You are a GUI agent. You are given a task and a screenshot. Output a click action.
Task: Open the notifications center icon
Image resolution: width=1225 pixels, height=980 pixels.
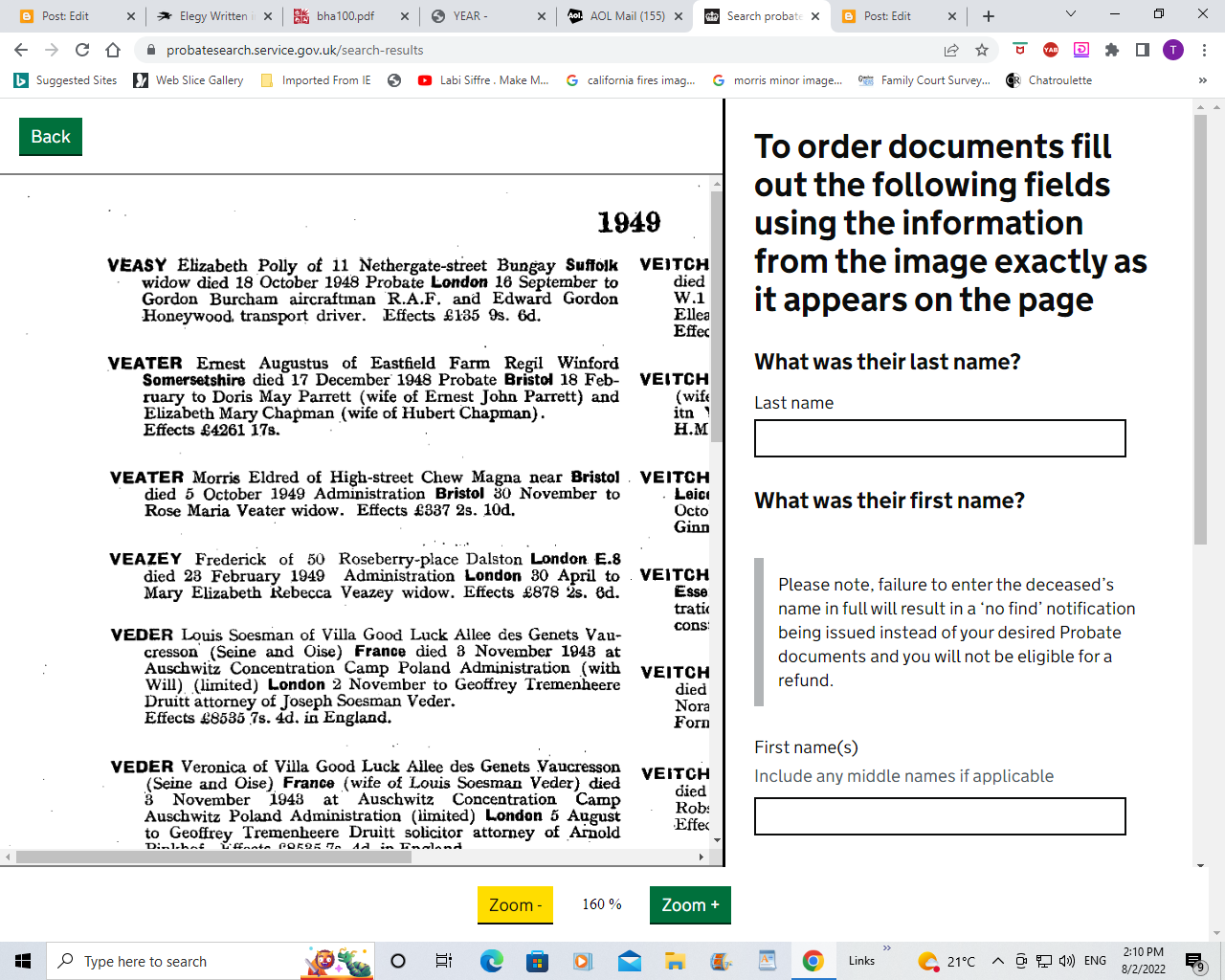(x=1194, y=961)
